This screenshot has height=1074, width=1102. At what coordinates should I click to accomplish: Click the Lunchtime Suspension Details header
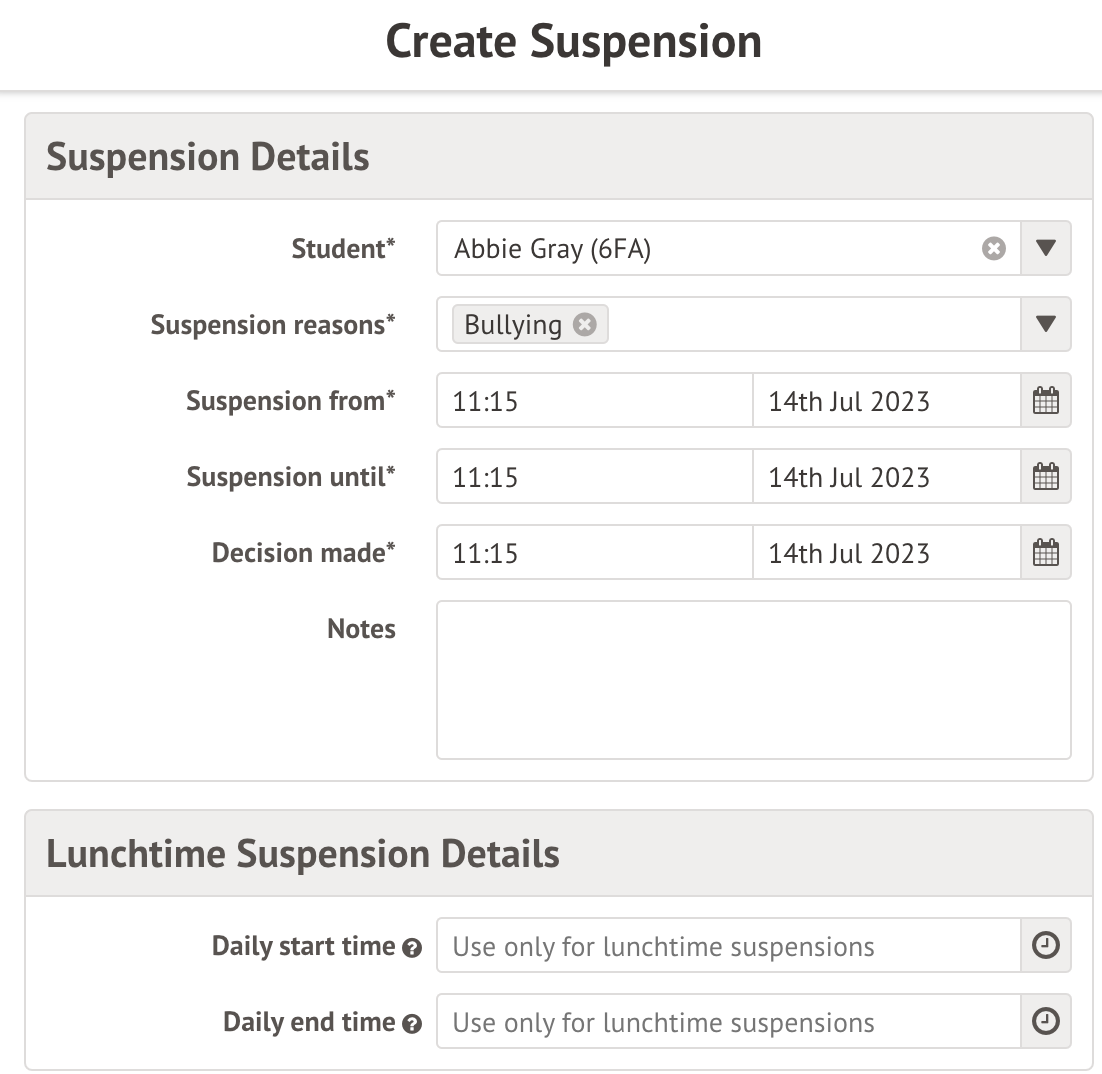point(302,854)
